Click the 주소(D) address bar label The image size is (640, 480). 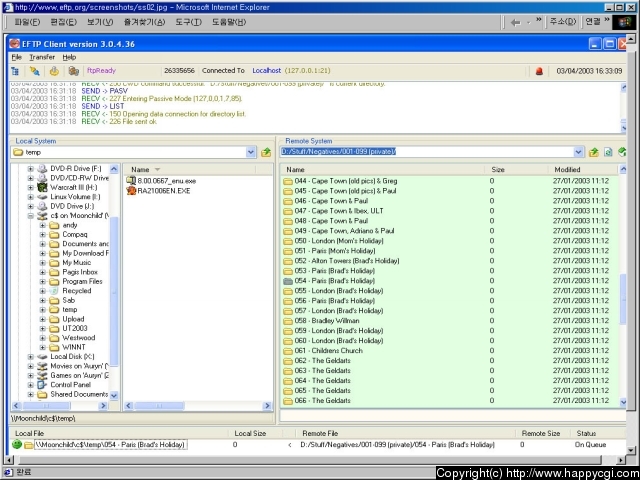tap(563, 21)
